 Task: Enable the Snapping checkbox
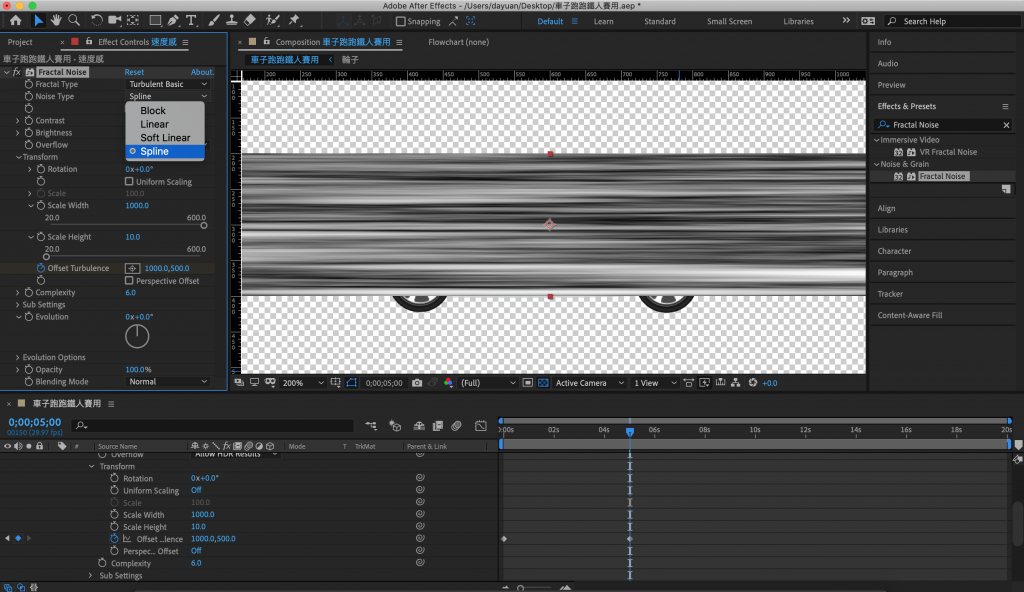tap(401, 21)
